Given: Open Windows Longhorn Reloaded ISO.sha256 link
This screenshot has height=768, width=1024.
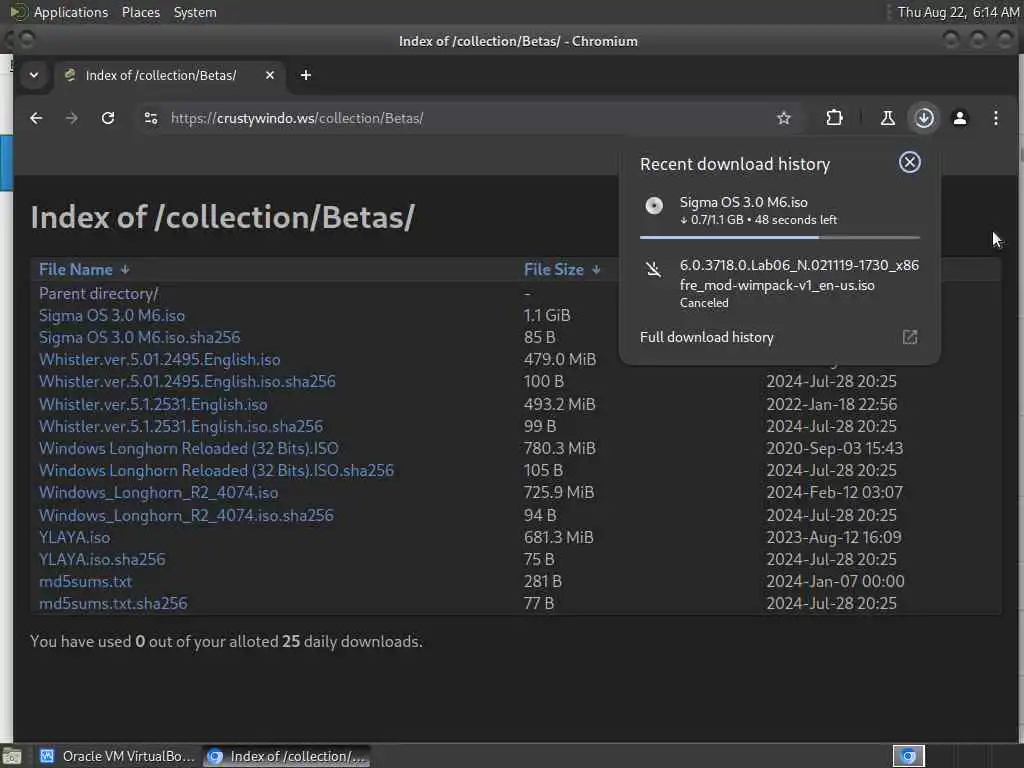Looking at the screenshot, I should coord(216,471).
